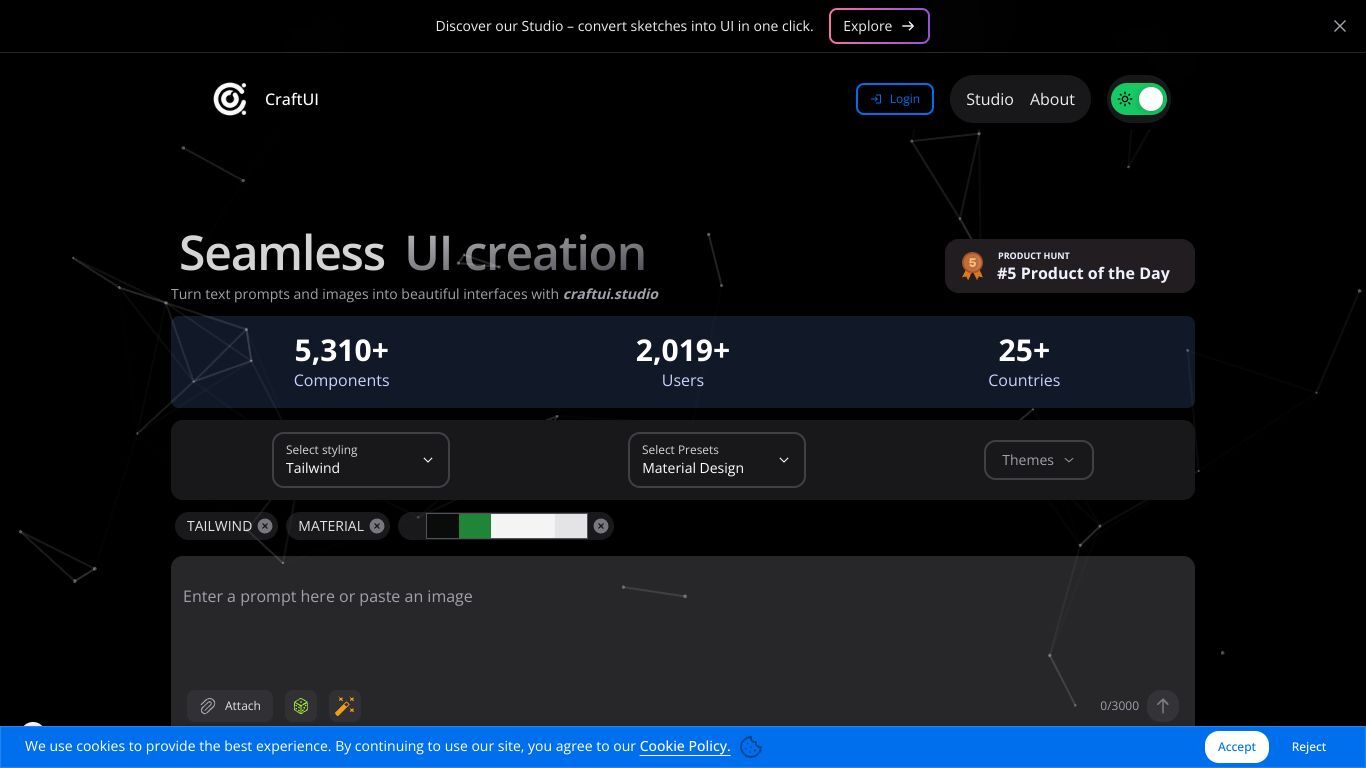Click the craftui.studio text in the subtitle

pyautogui.click(x=611, y=294)
